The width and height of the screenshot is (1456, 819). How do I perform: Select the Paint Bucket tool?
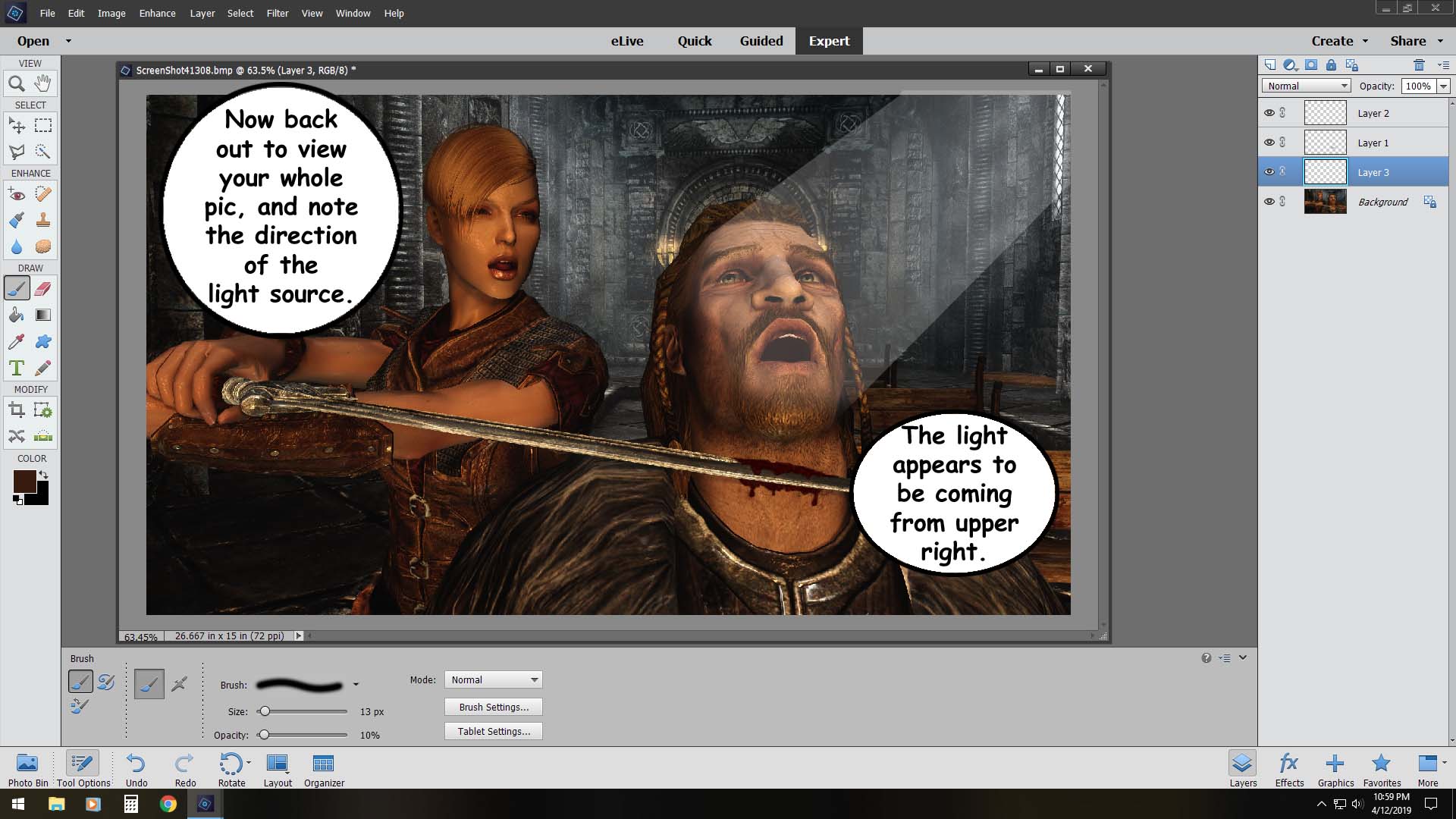point(17,315)
